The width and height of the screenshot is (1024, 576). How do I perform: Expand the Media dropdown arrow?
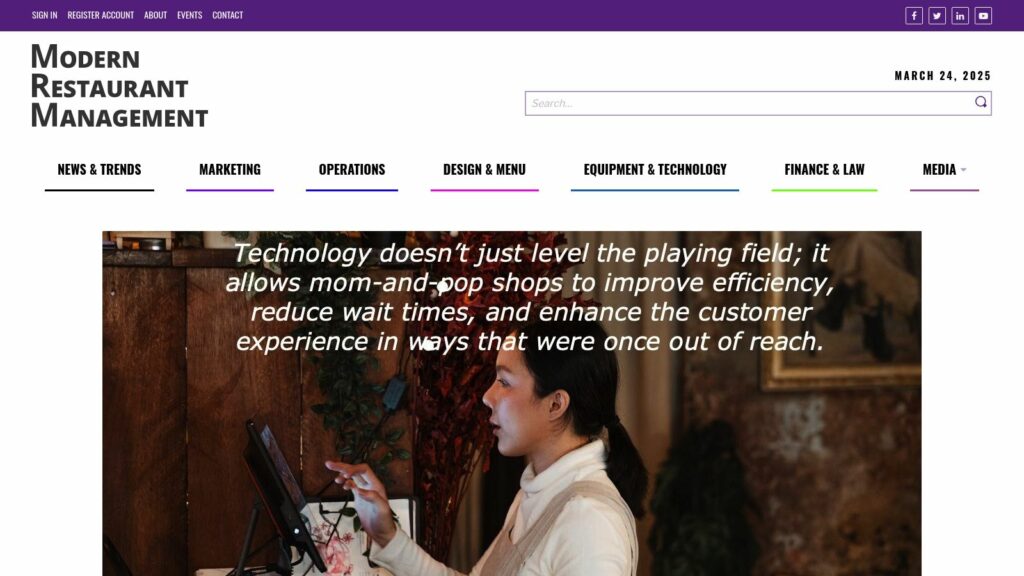tap(963, 170)
